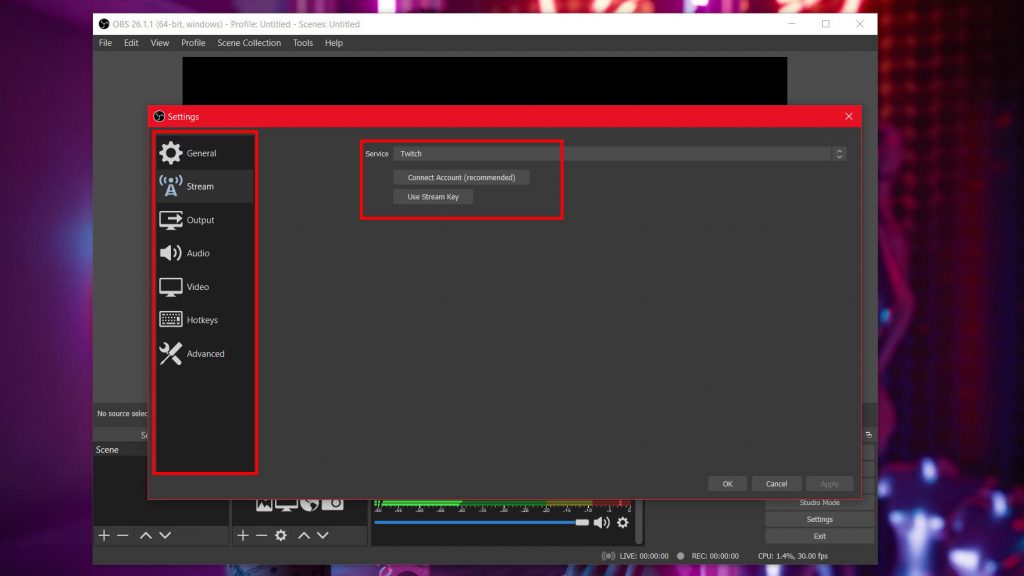Close the Settings dialog with X
Image resolution: width=1024 pixels, height=576 pixels.
[x=849, y=116]
